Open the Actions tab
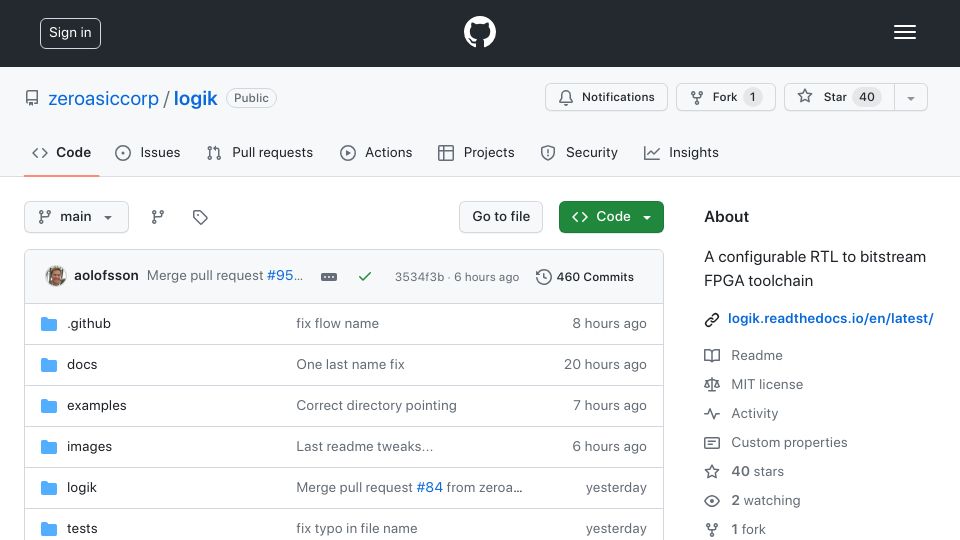This screenshot has height=540, width=960. click(376, 152)
